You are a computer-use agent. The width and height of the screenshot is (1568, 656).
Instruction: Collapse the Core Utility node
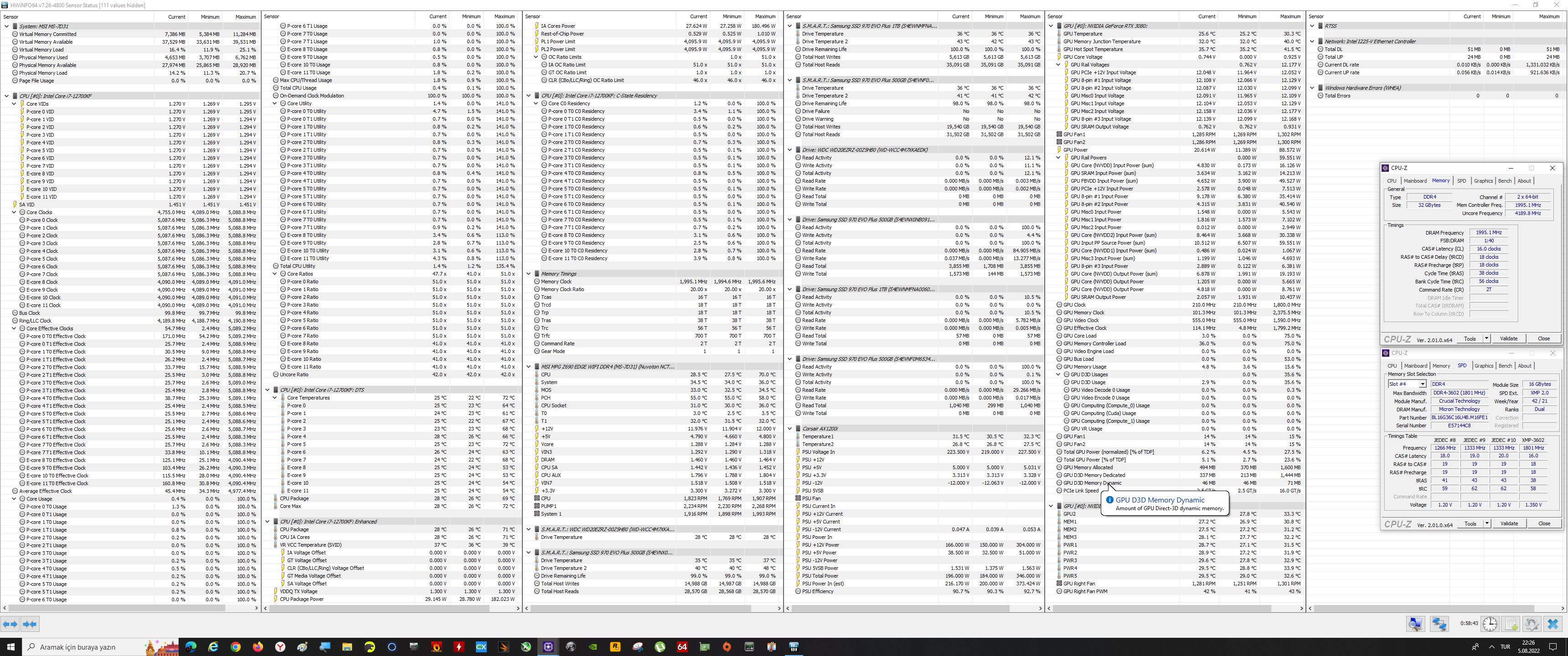coord(274,103)
